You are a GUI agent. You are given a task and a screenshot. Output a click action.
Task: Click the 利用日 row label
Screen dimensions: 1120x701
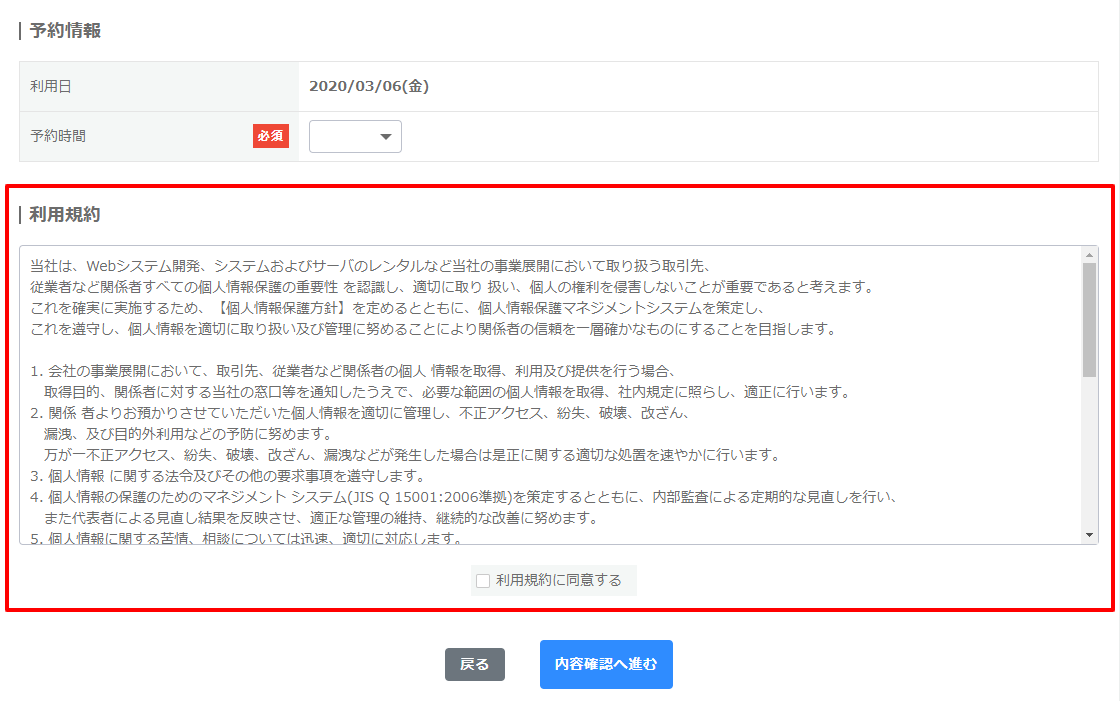[x=51, y=87]
